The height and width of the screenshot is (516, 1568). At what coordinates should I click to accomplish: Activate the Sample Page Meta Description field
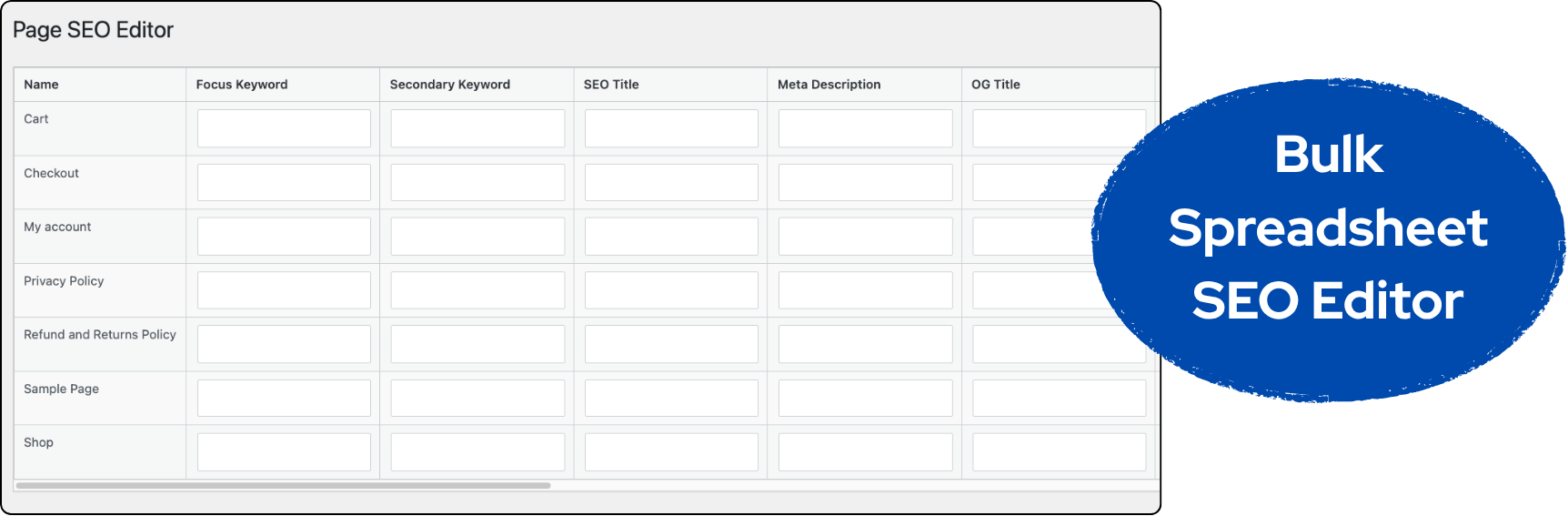click(x=865, y=398)
